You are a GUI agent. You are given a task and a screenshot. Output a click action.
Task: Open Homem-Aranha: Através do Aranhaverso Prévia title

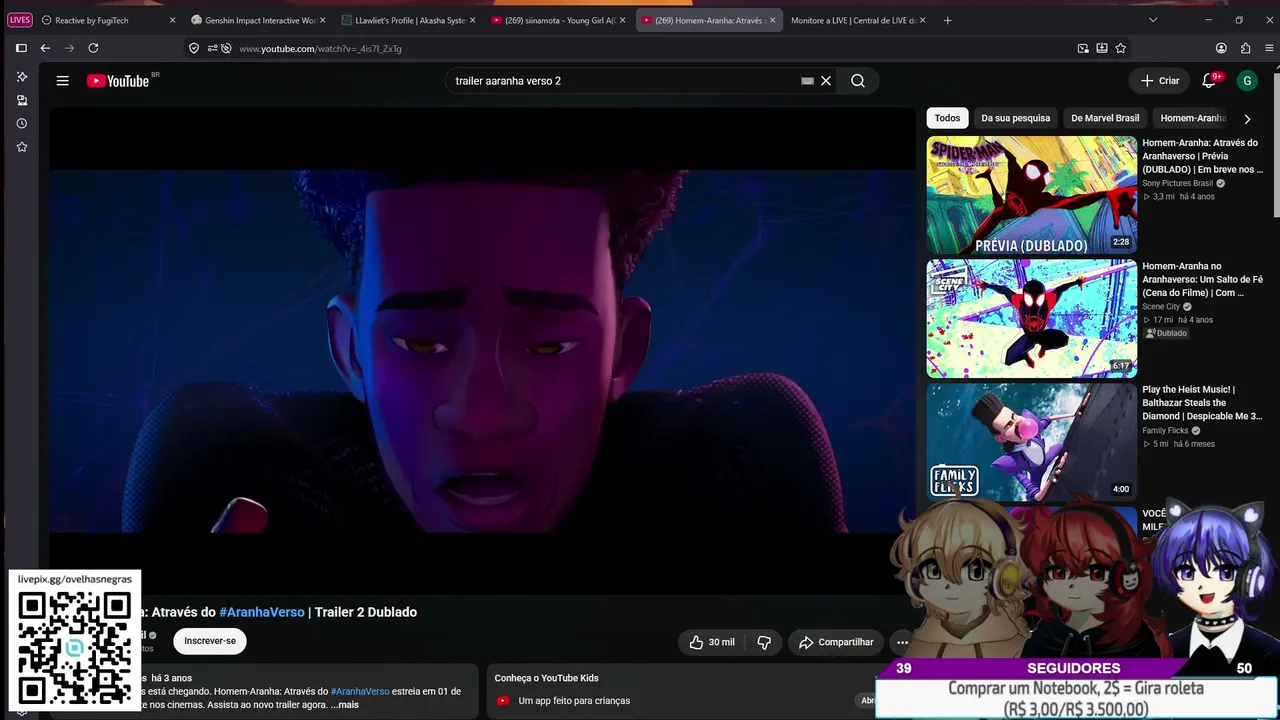coord(1202,156)
